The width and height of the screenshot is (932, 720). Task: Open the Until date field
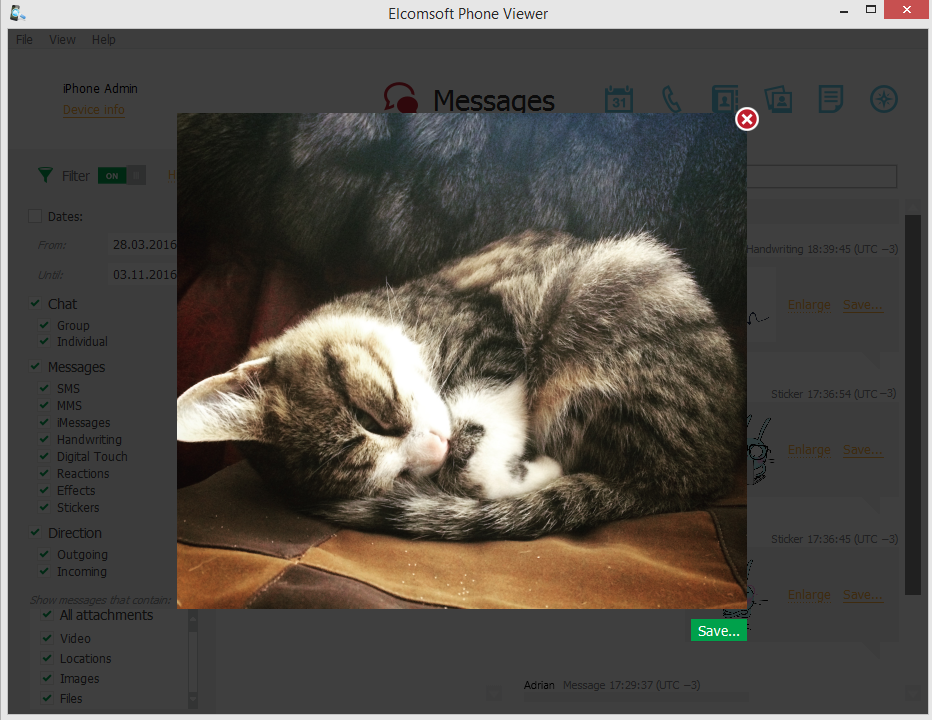(x=143, y=274)
